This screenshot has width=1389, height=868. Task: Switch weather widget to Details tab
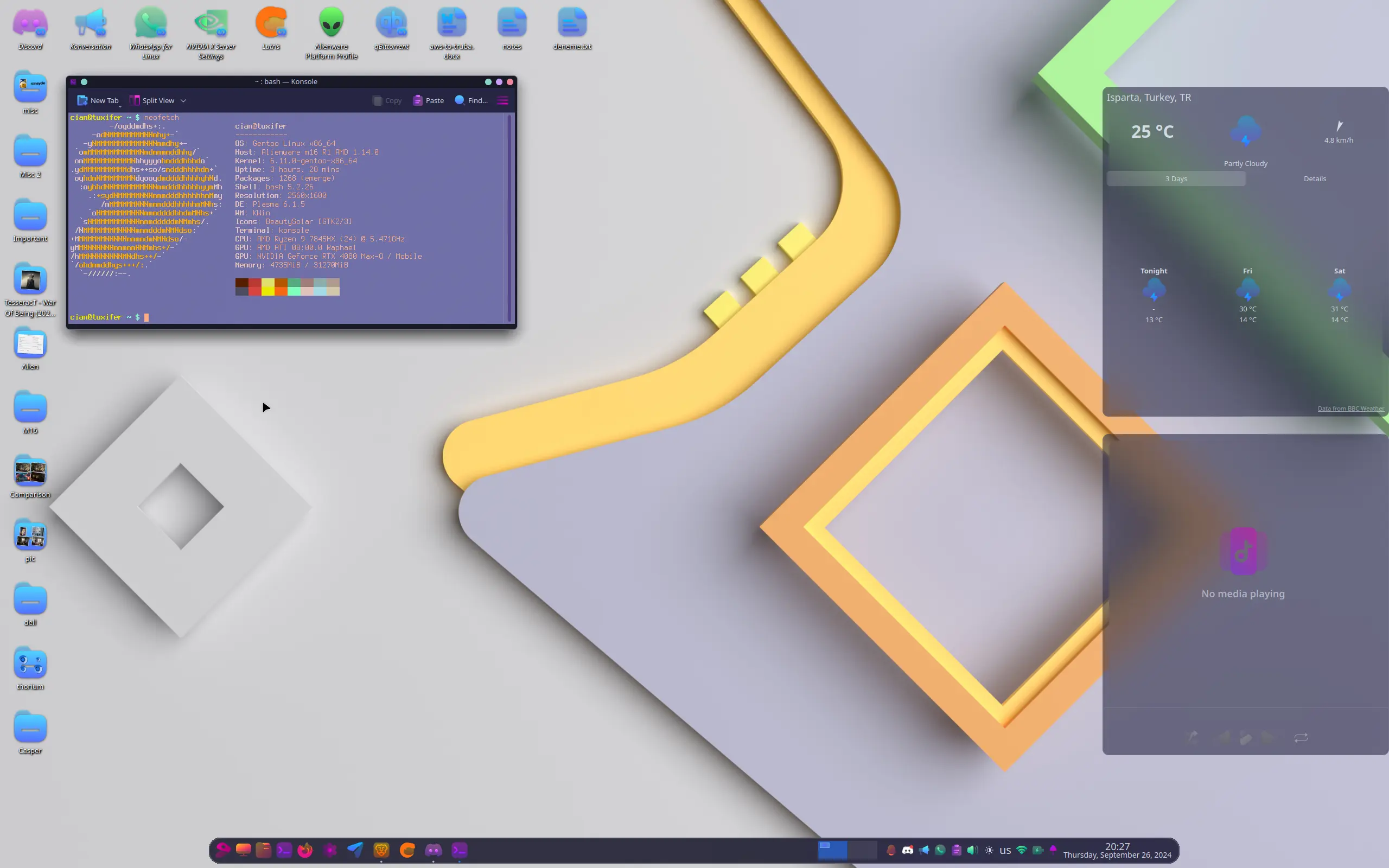pos(1314,178)
